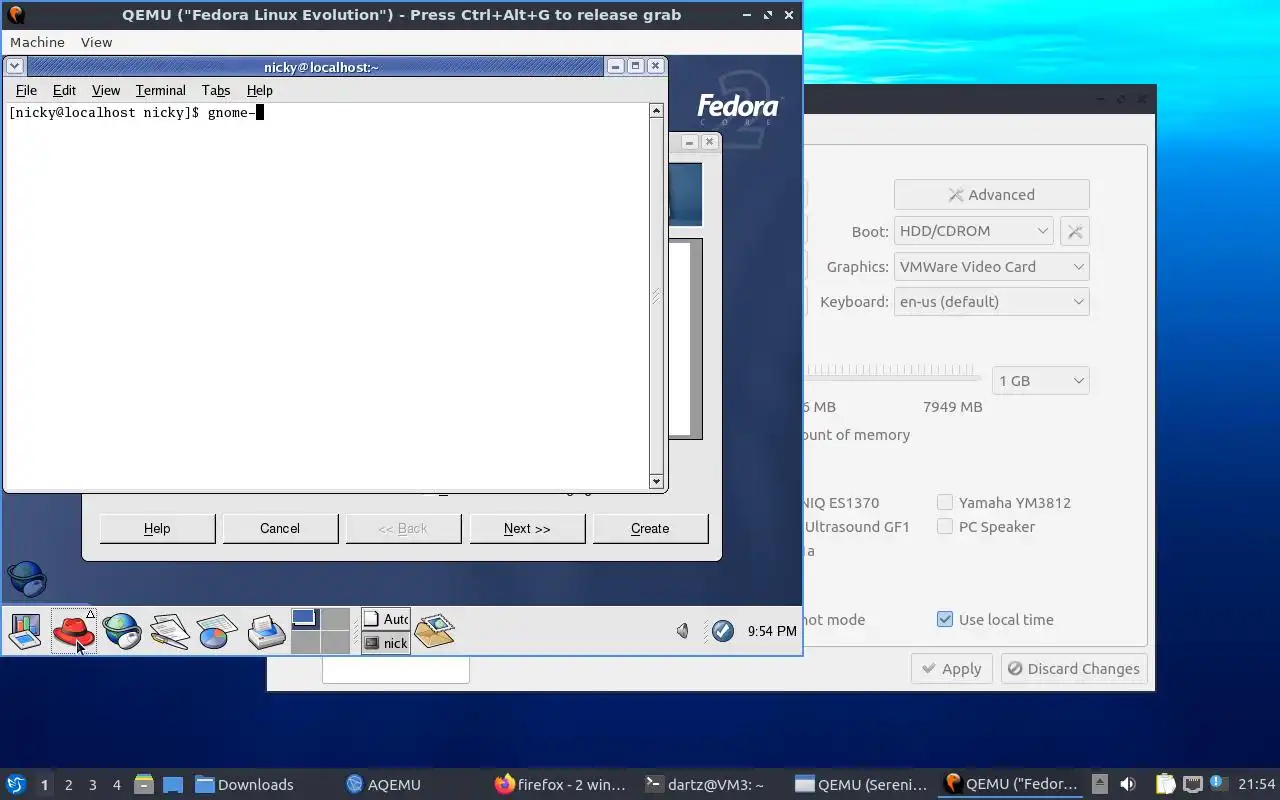
Task: Switch to host workspace 3
Action: pos(93,785)
